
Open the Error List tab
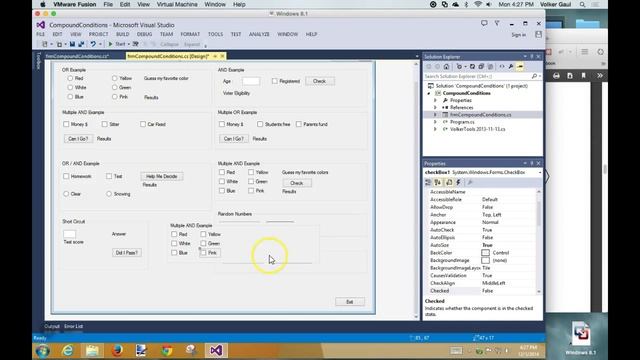coord(73,326)
